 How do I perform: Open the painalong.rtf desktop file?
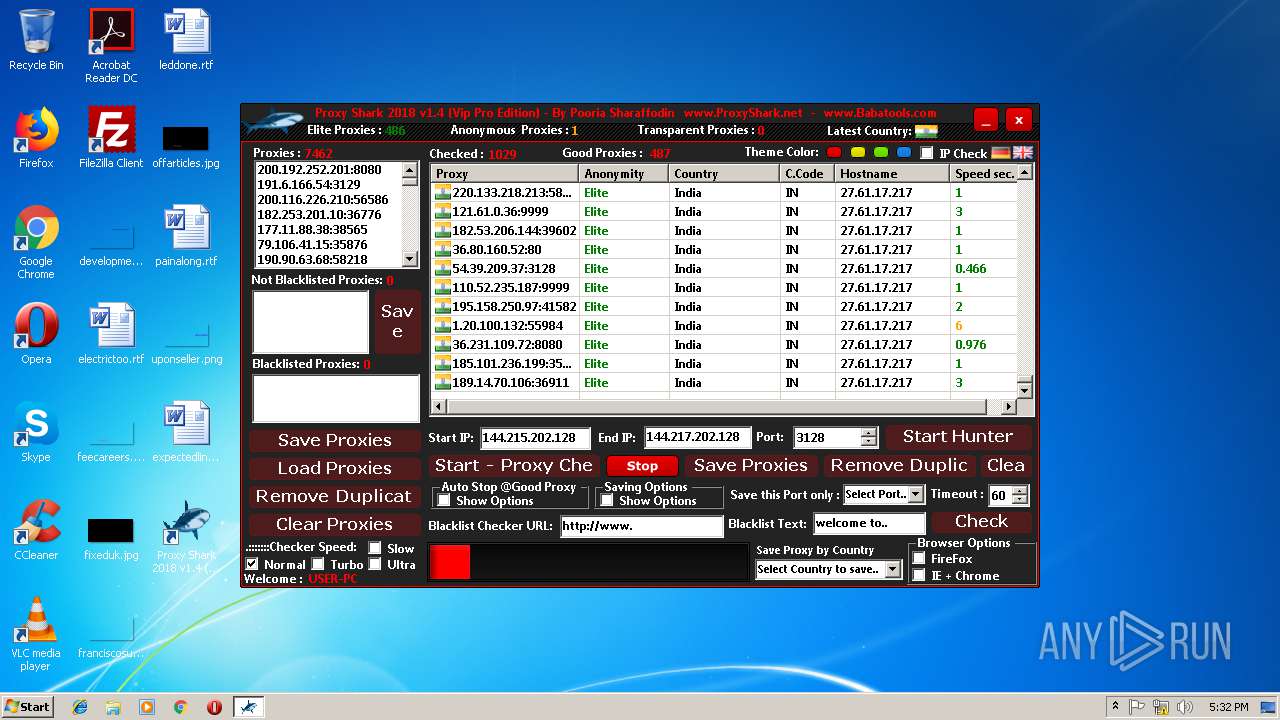[x=186, y=236]
